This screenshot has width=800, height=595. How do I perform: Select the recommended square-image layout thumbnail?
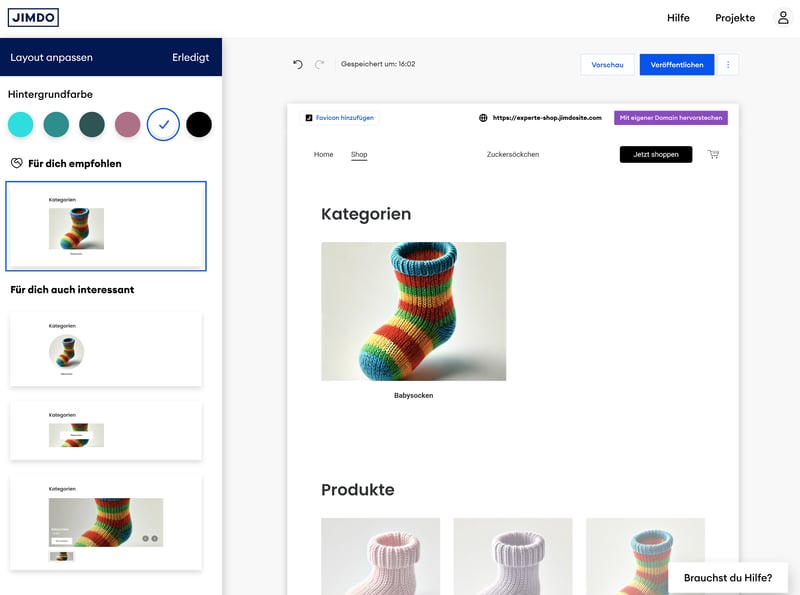106,226
